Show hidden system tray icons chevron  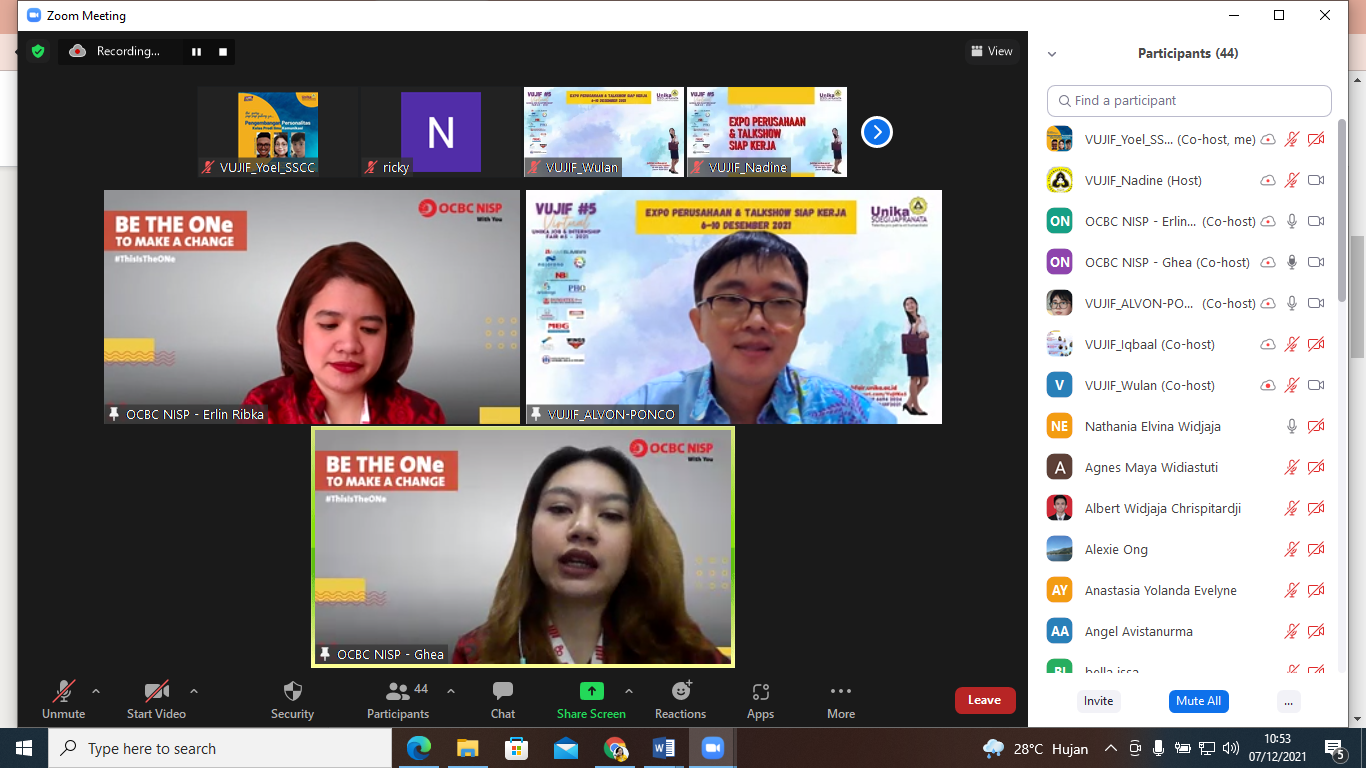click(1111, 748)
